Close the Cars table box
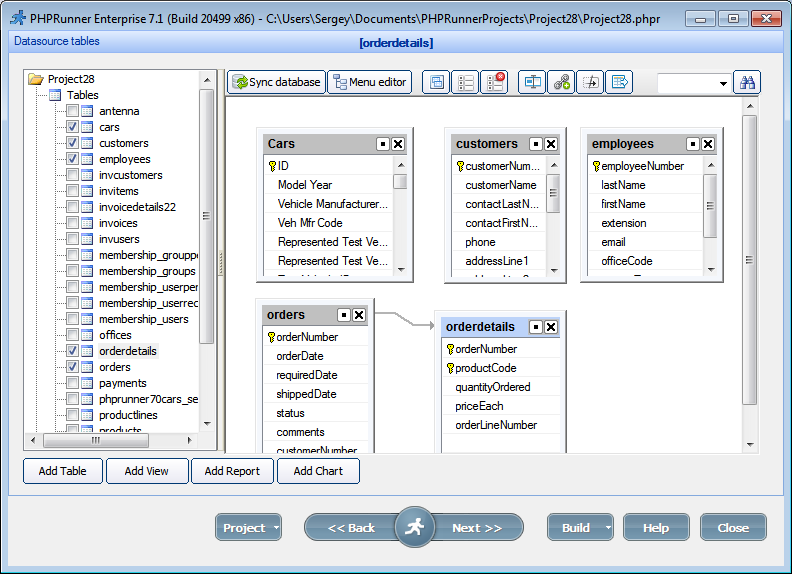The height and width of the screenshot is (574, 792). (398, 144)
